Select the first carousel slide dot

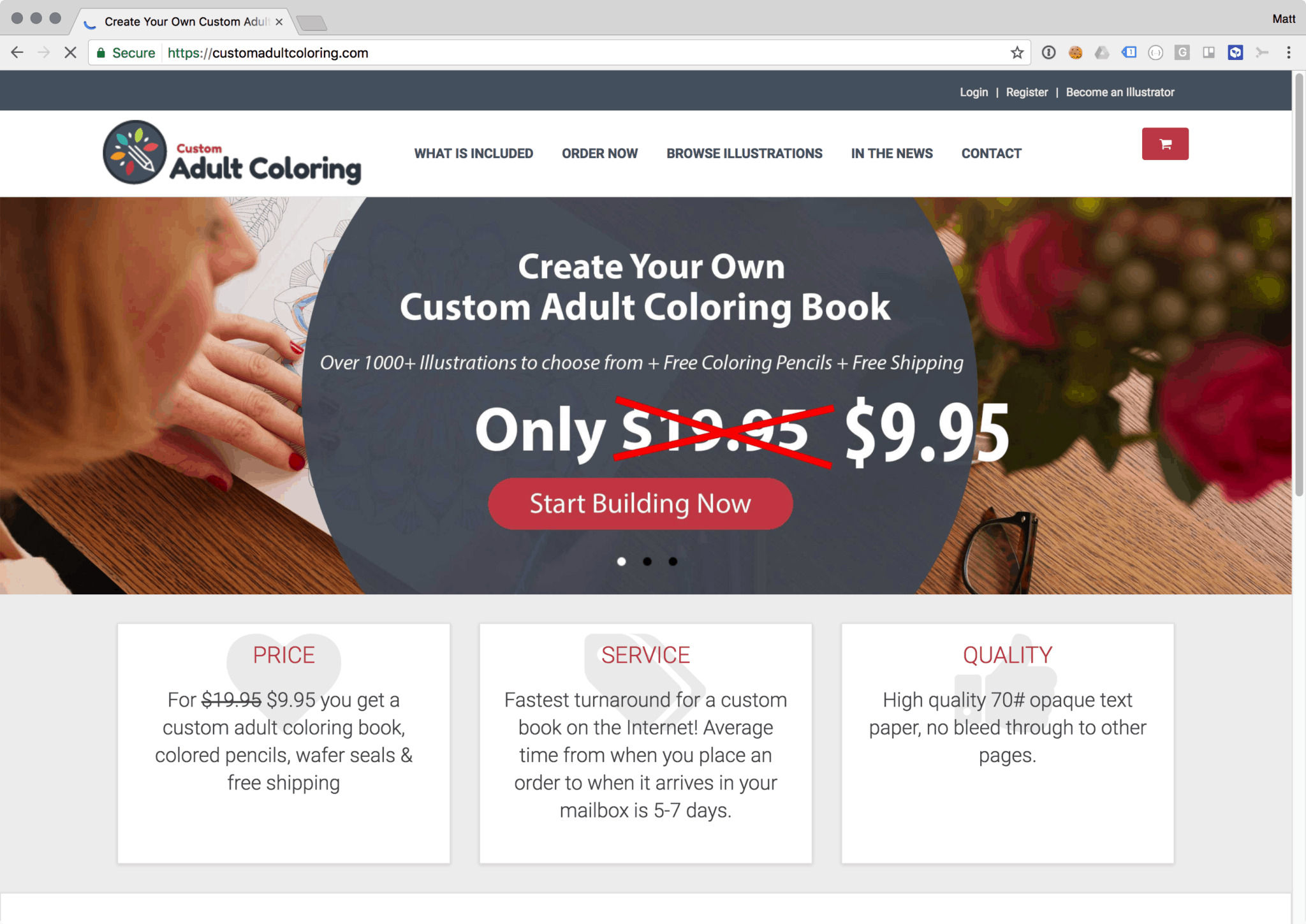tap(621, 561)
